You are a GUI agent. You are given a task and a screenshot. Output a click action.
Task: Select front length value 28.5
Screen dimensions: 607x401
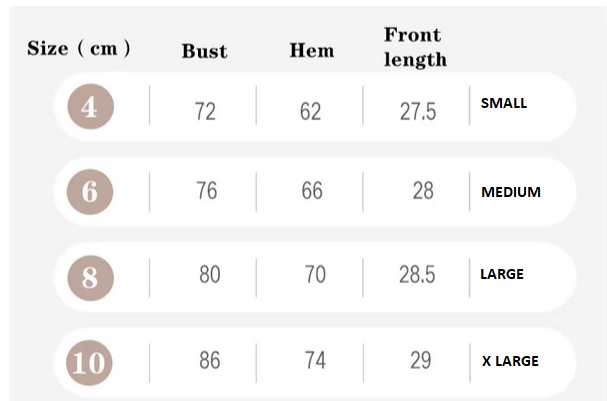[418, 274]
